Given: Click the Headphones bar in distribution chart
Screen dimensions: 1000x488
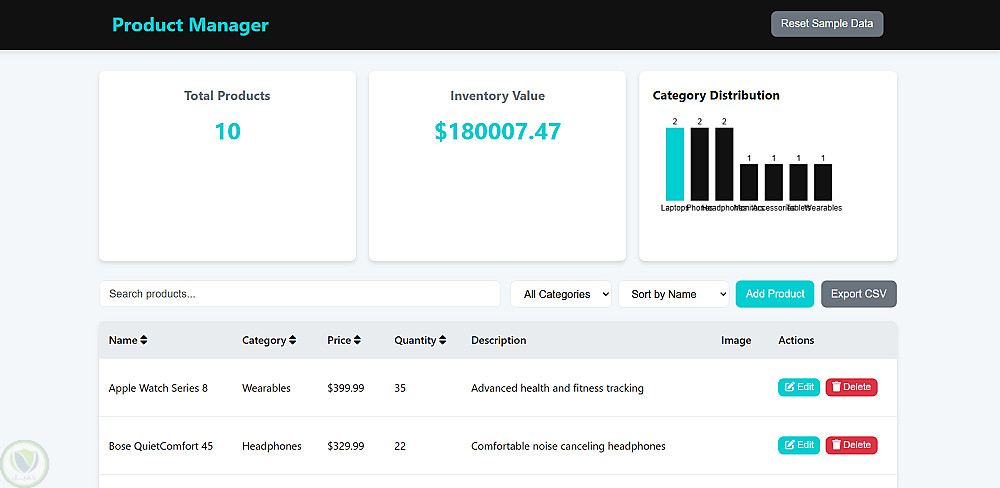Looking at the screenshot, I should [x=724, y=164].
